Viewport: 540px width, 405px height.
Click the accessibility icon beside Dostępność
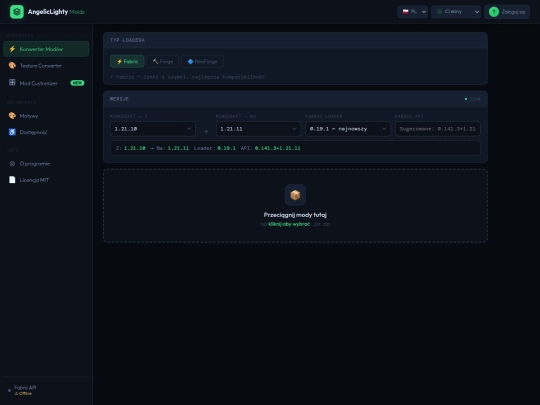(12, 132)
